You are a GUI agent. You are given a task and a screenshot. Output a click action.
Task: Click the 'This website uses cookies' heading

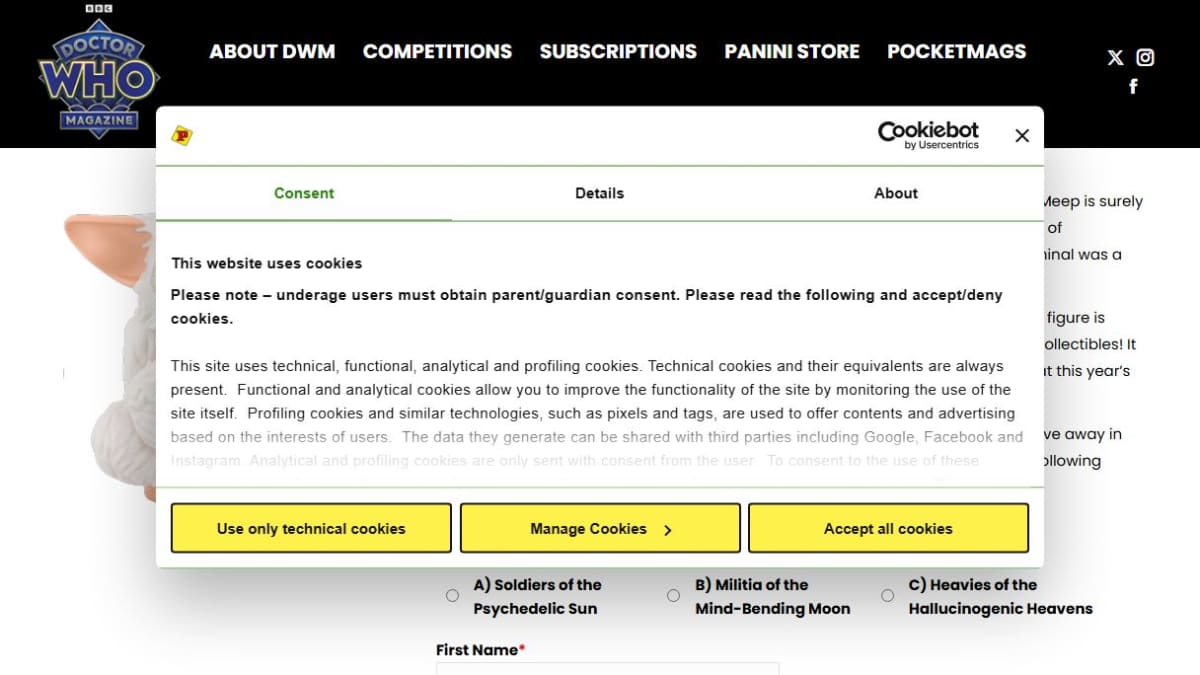(266, 264)
